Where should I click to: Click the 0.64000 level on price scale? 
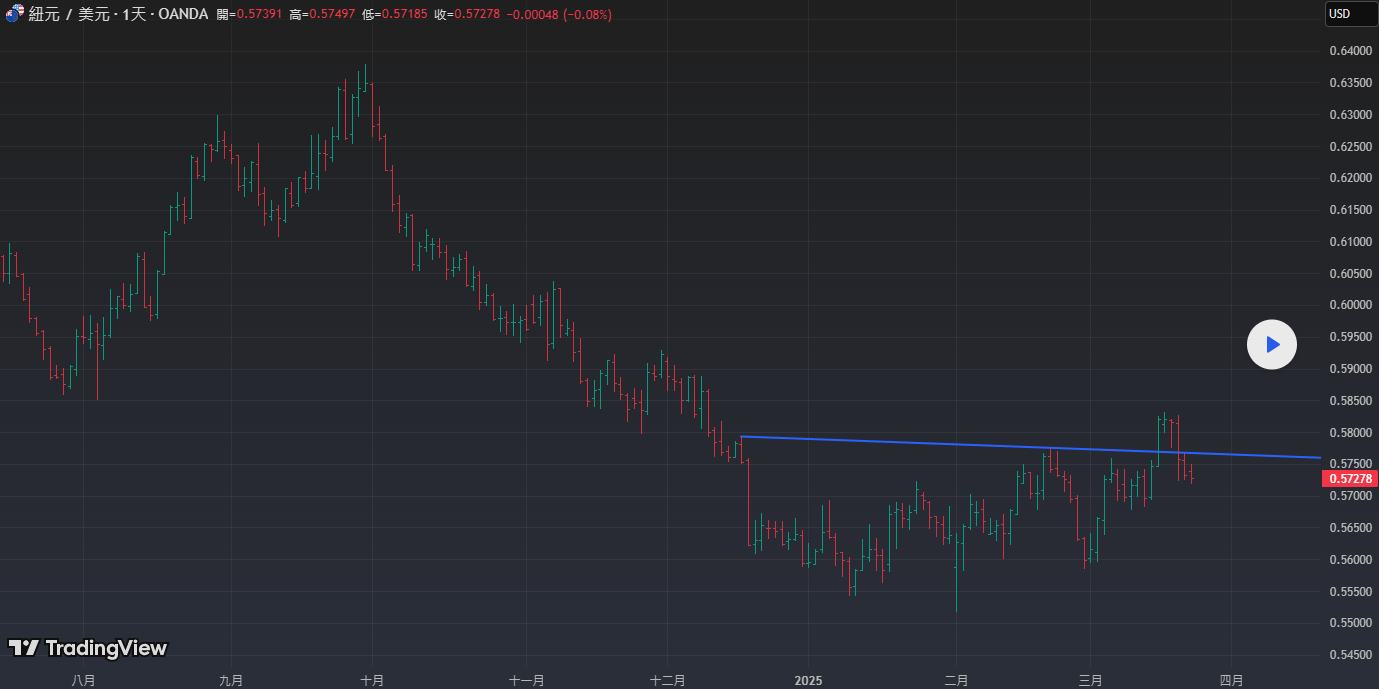point(1349,51)
